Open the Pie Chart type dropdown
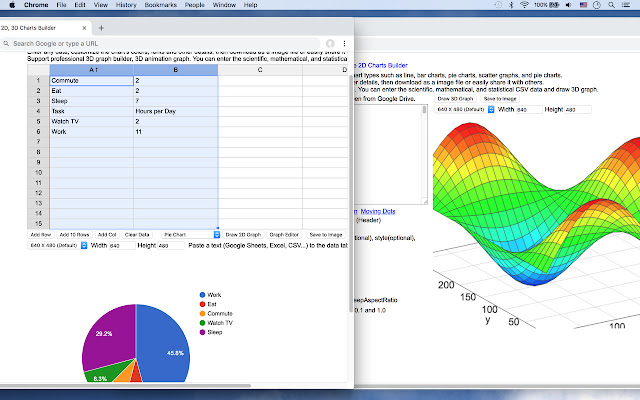 coord(190,234)
